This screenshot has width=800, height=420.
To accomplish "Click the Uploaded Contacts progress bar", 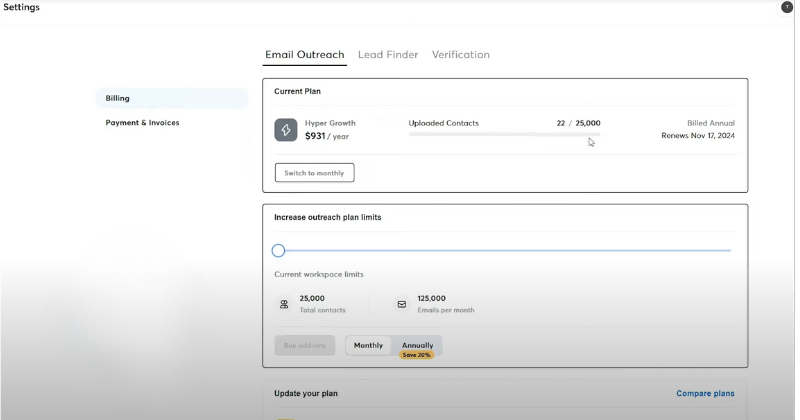I will click(x=504, y=134).
